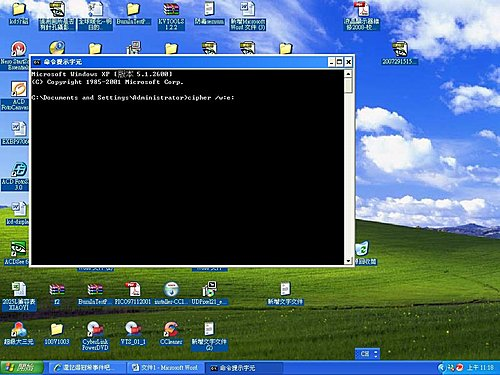Select the VTS_01_1 video file icon
500x375 pixels.
click(133, 333)
